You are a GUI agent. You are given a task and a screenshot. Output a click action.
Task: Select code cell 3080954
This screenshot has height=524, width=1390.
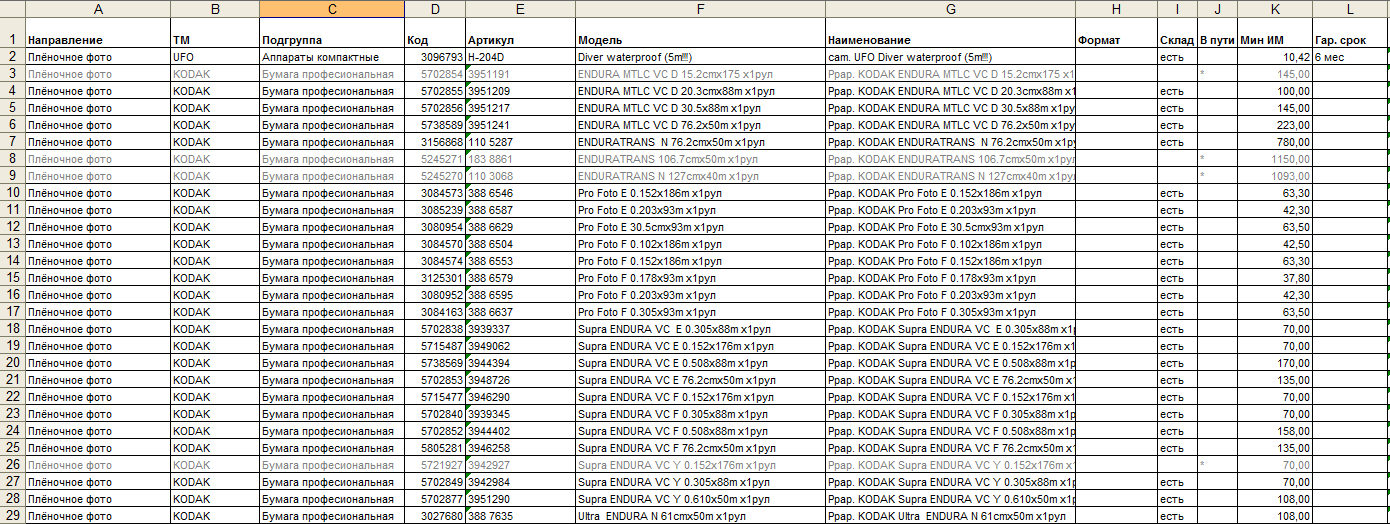(x=435, y=226)
